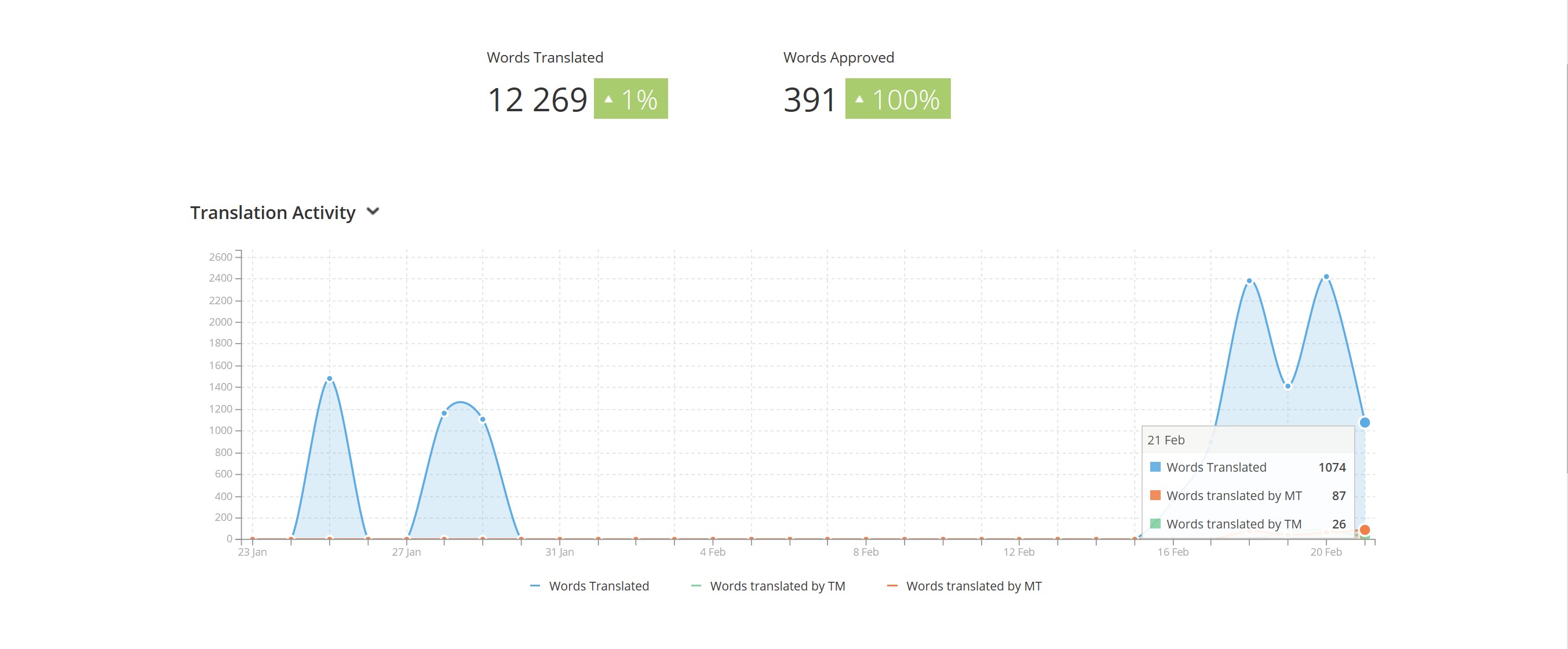
Task: Click the Words Approved total 391
Action: click(x=809, y=100)
